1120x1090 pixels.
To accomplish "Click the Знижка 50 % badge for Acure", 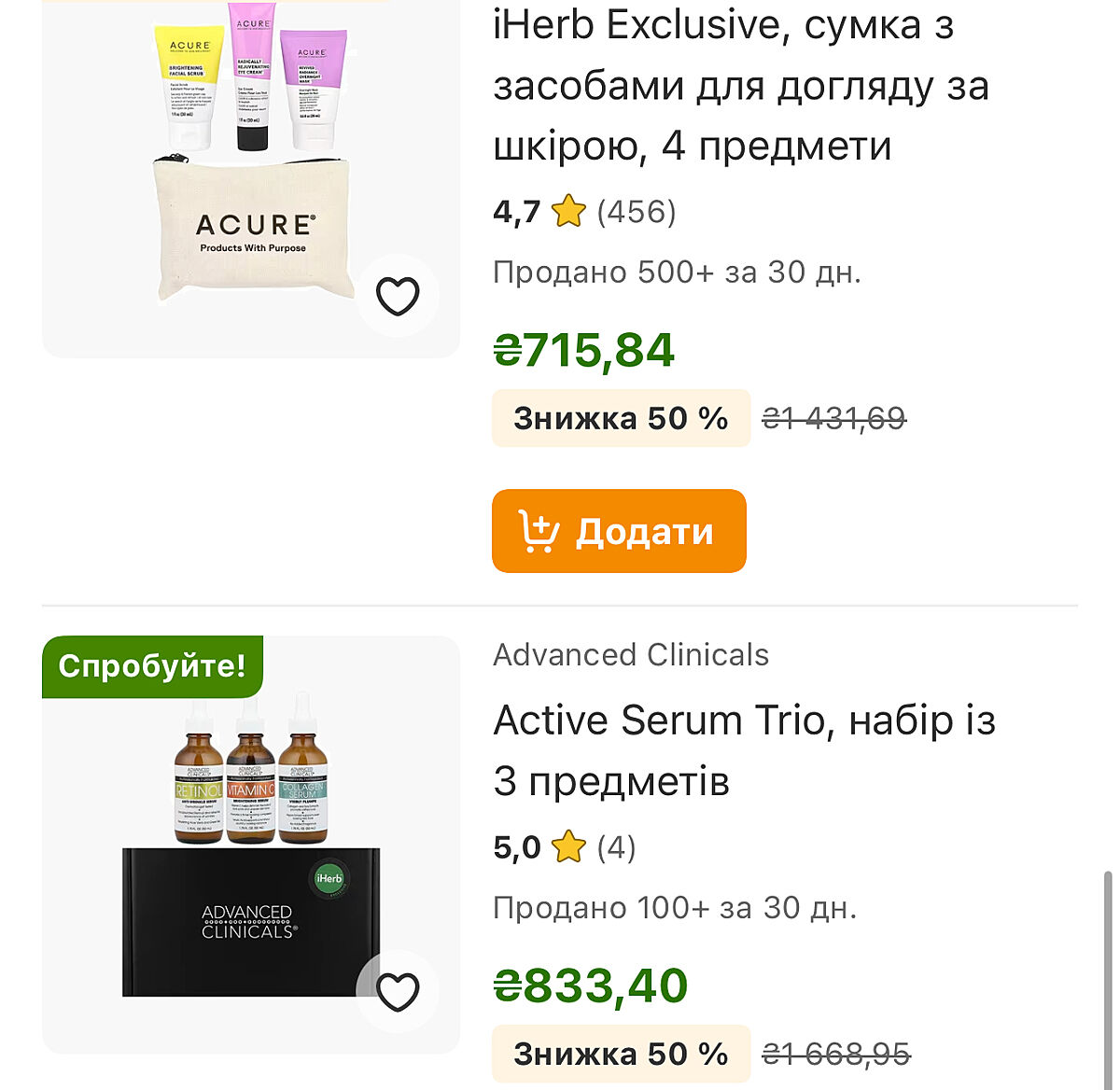I will pos(621,418).
